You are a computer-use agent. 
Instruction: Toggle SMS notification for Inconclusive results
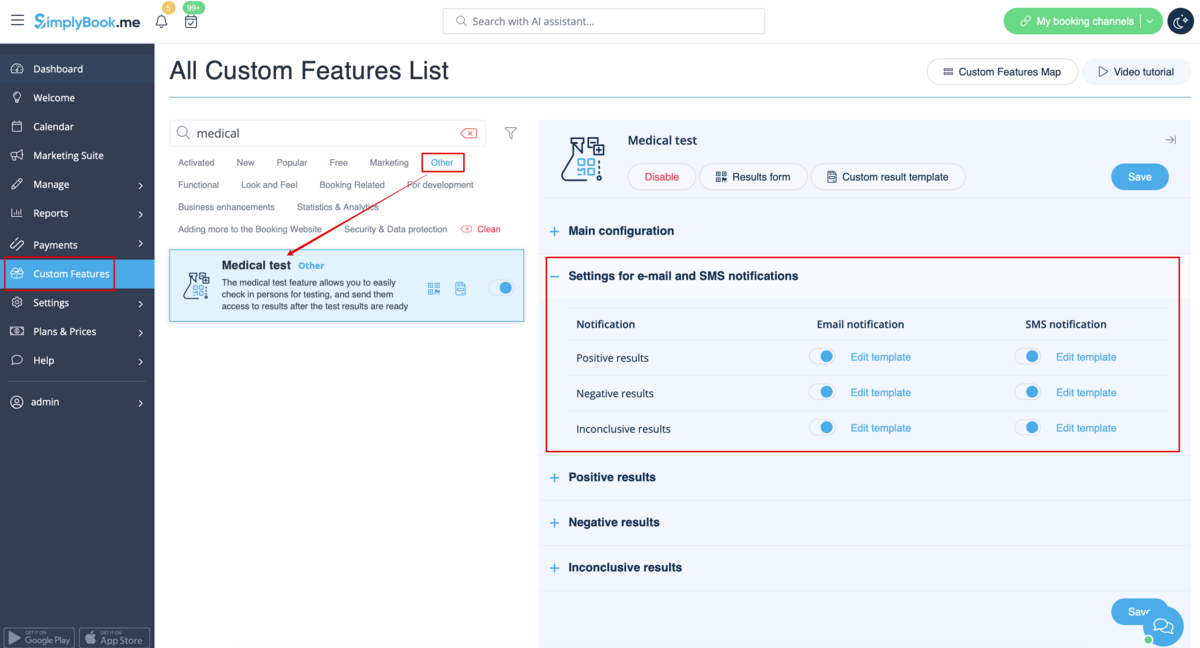click(1027, 428)
